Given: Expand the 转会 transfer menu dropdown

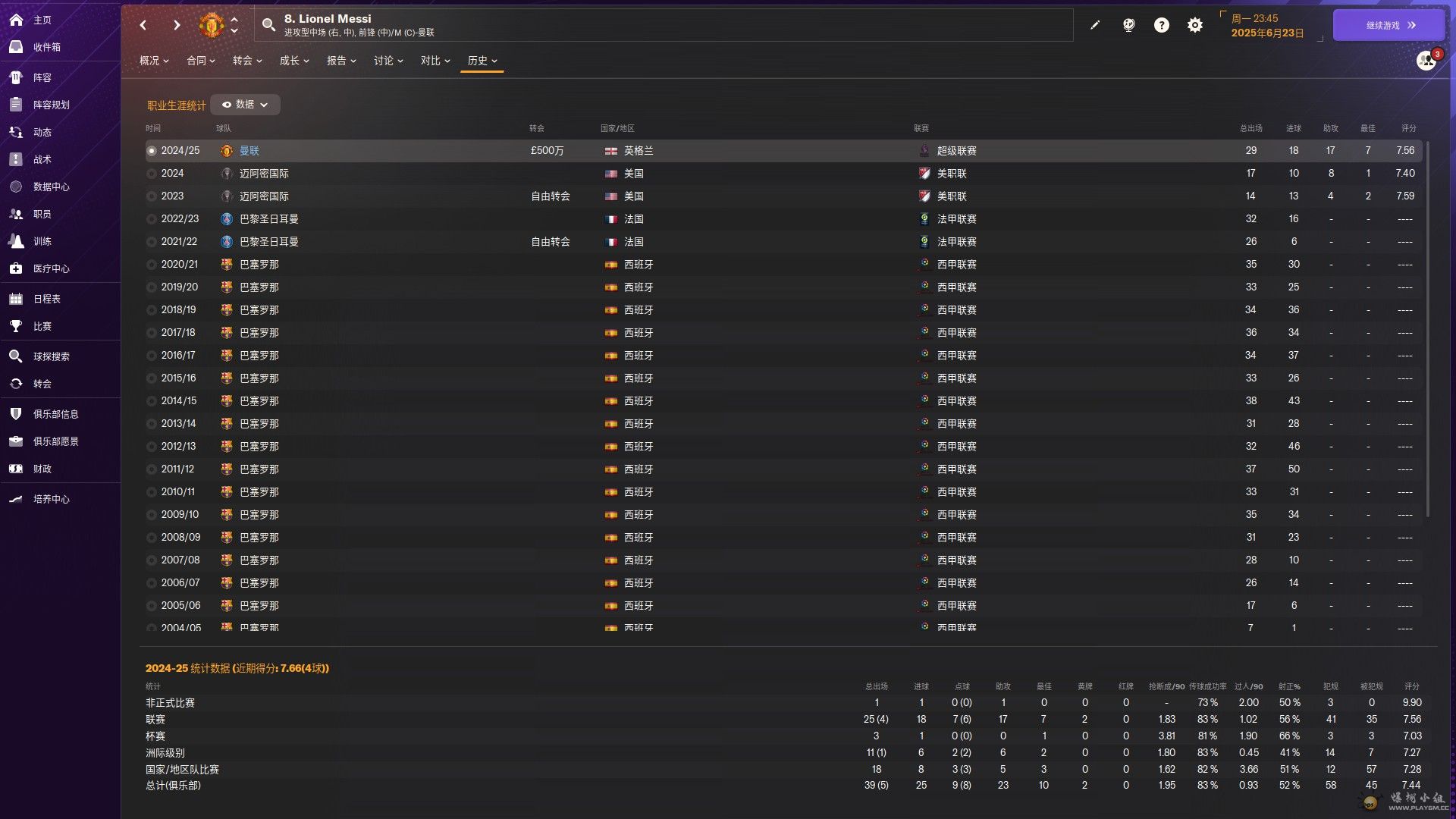Looking at the screenshot, I should click(x=247, y=61).
